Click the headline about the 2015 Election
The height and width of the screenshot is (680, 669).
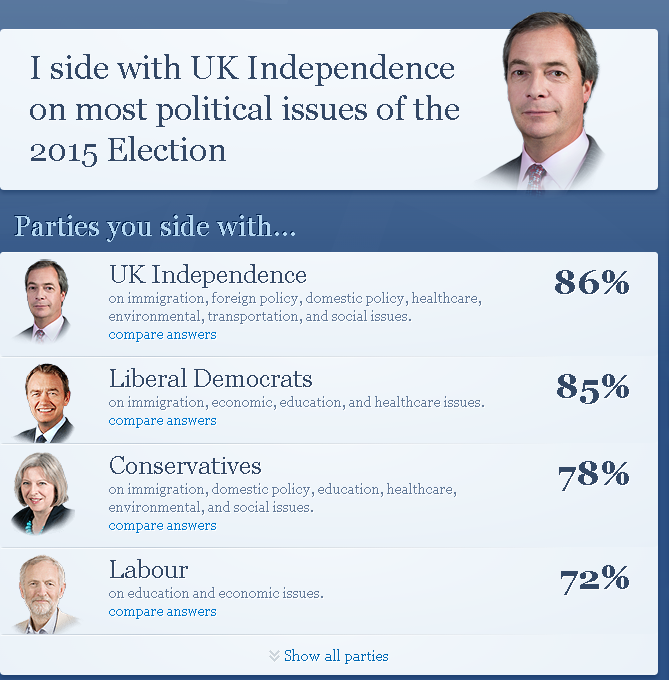pyautogui.click(x=245, y=109)
